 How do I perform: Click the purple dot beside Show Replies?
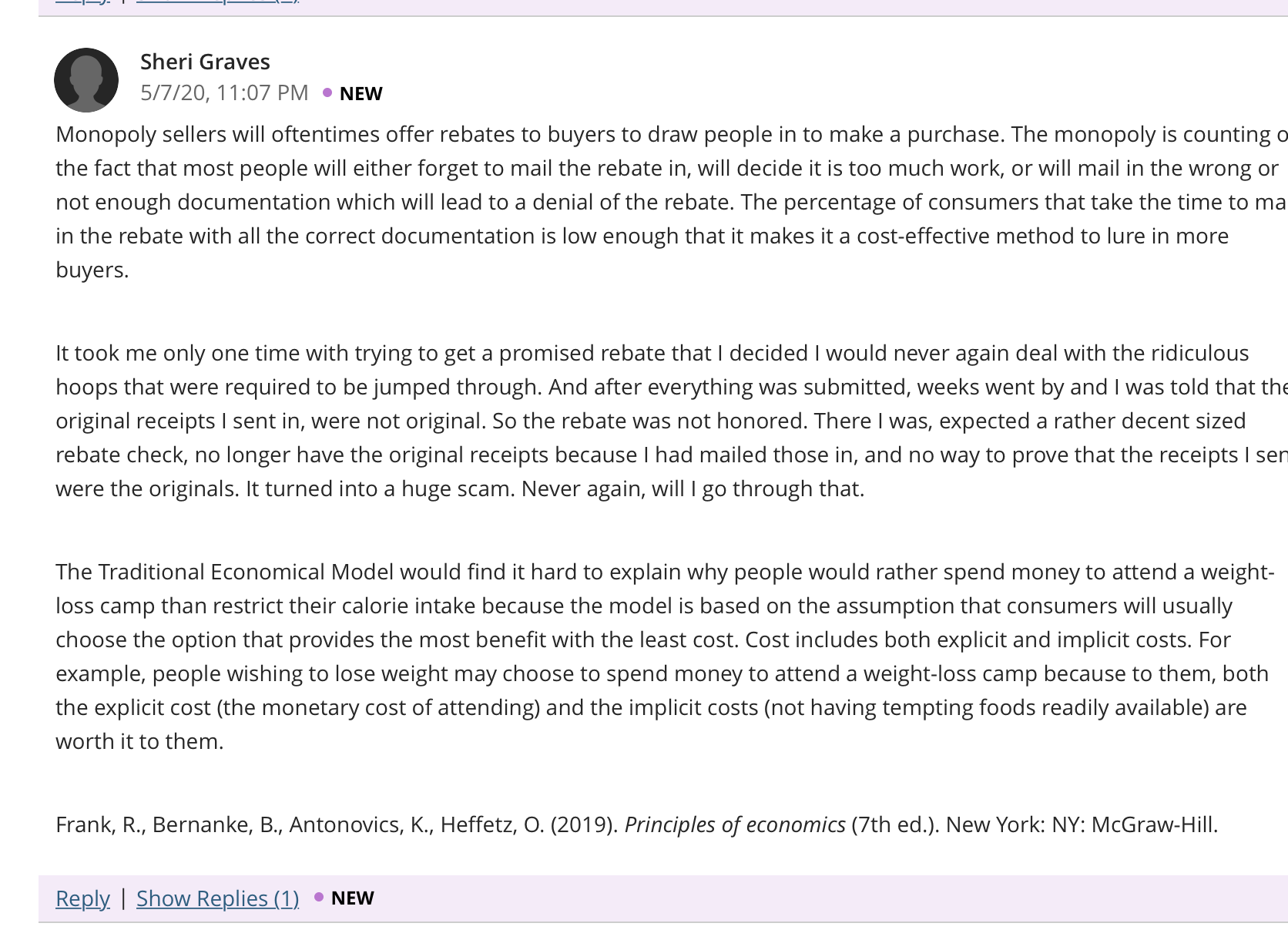click(x=319, y=898)
